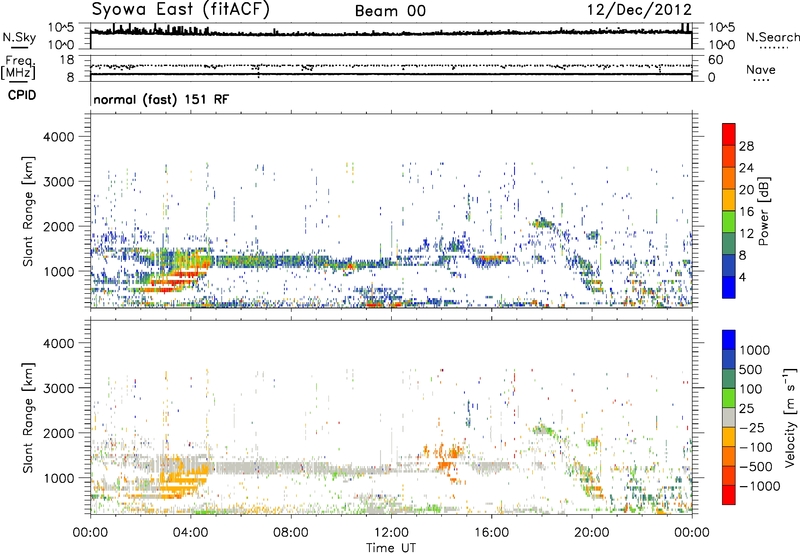Click the '04:00' time tick label
Viewport: 800px width, 554px height.
(190, 533)
